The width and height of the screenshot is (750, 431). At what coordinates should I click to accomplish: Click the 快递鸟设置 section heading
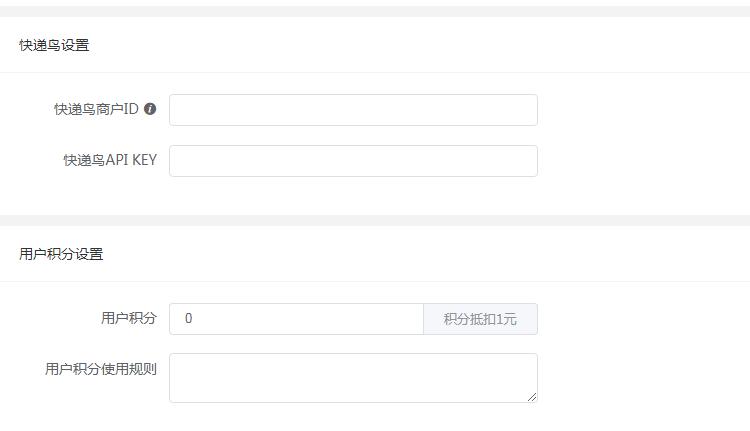54,45
